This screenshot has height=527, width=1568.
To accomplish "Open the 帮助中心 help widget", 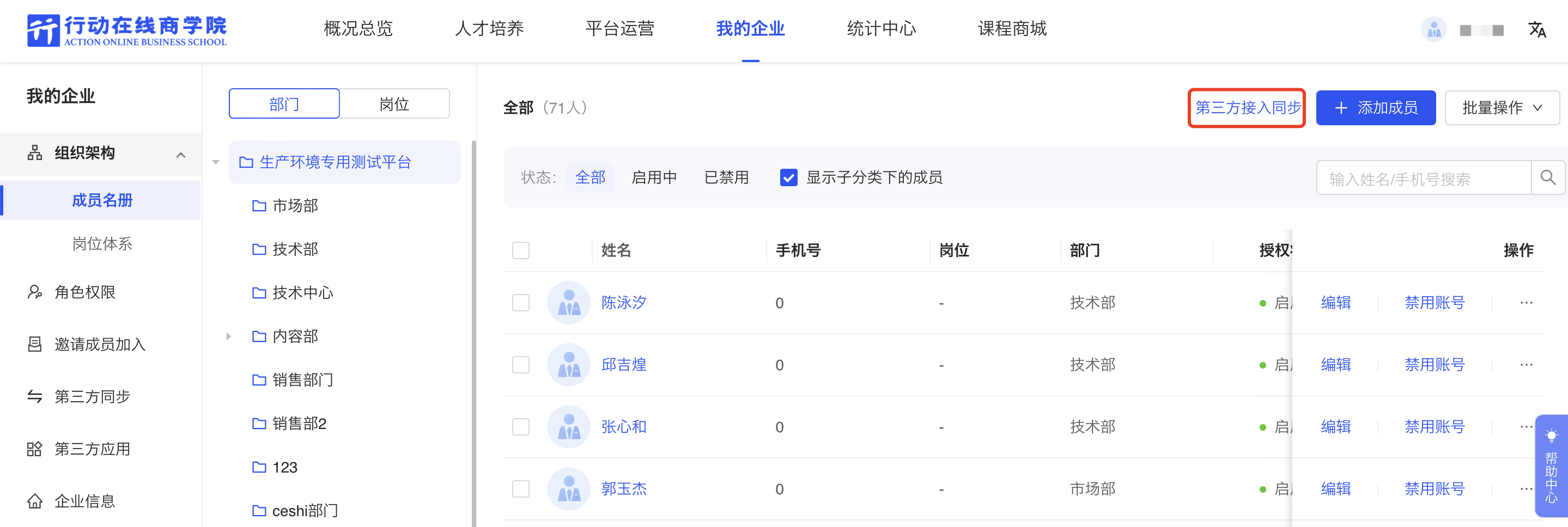I will click(1551, 466).
